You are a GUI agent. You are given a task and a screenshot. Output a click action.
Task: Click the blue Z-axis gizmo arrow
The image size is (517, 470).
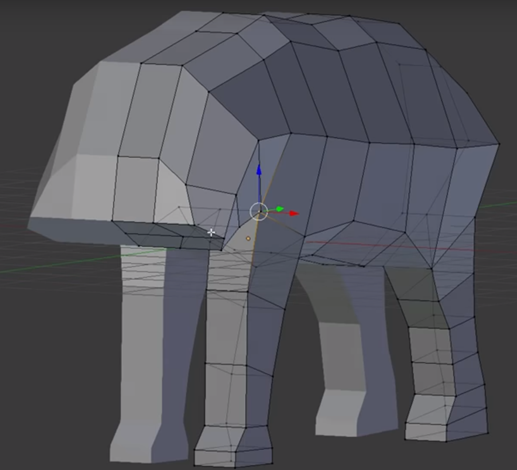click(x=259, y=170)
